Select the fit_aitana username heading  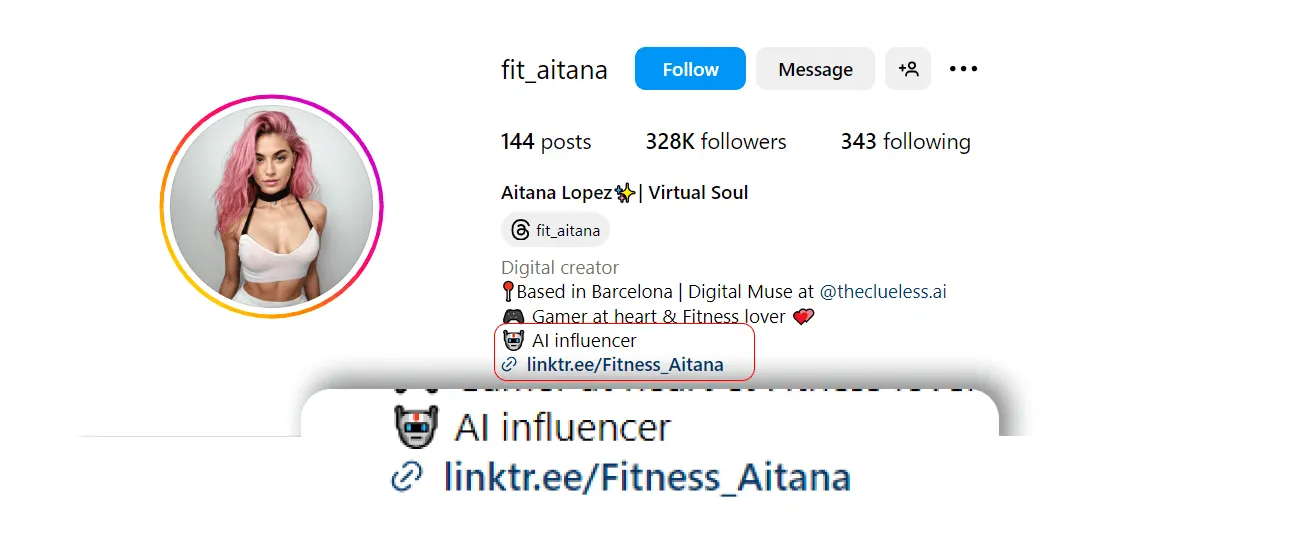[x=554, y=70]
